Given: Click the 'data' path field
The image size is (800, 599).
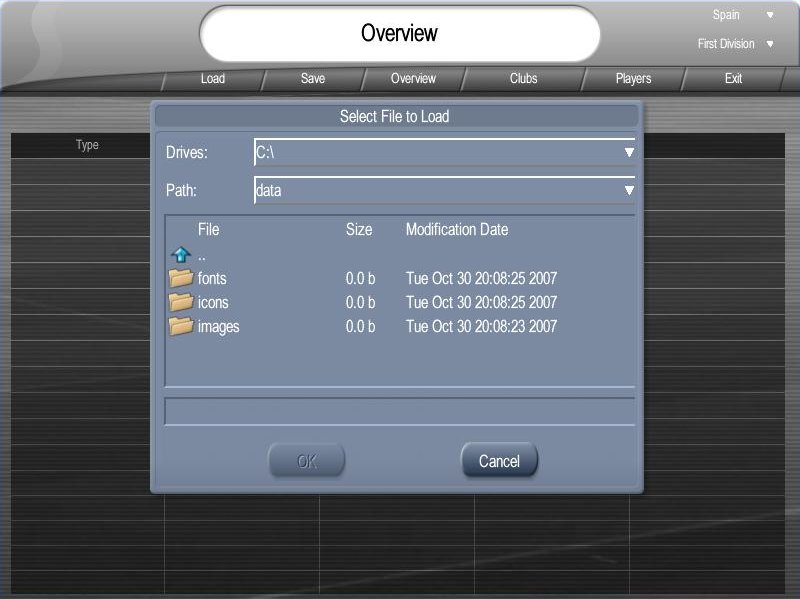Looking at the screenshot, I should 444,190.
